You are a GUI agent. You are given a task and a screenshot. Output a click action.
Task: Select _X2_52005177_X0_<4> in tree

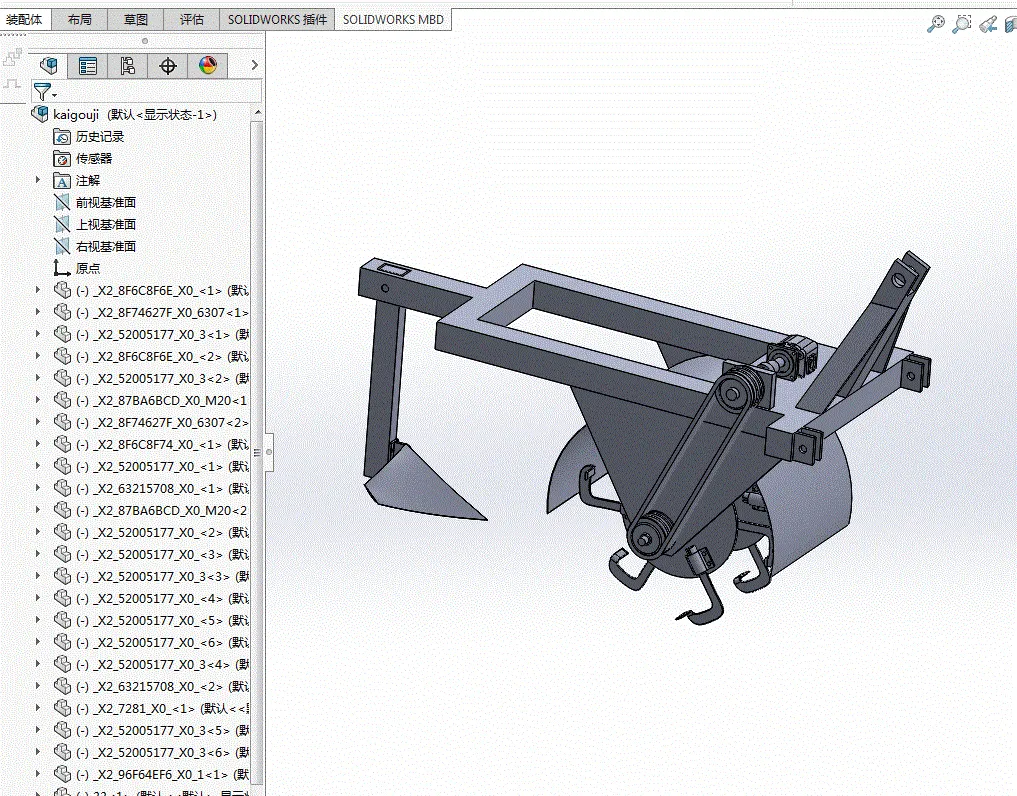[162, 598]
